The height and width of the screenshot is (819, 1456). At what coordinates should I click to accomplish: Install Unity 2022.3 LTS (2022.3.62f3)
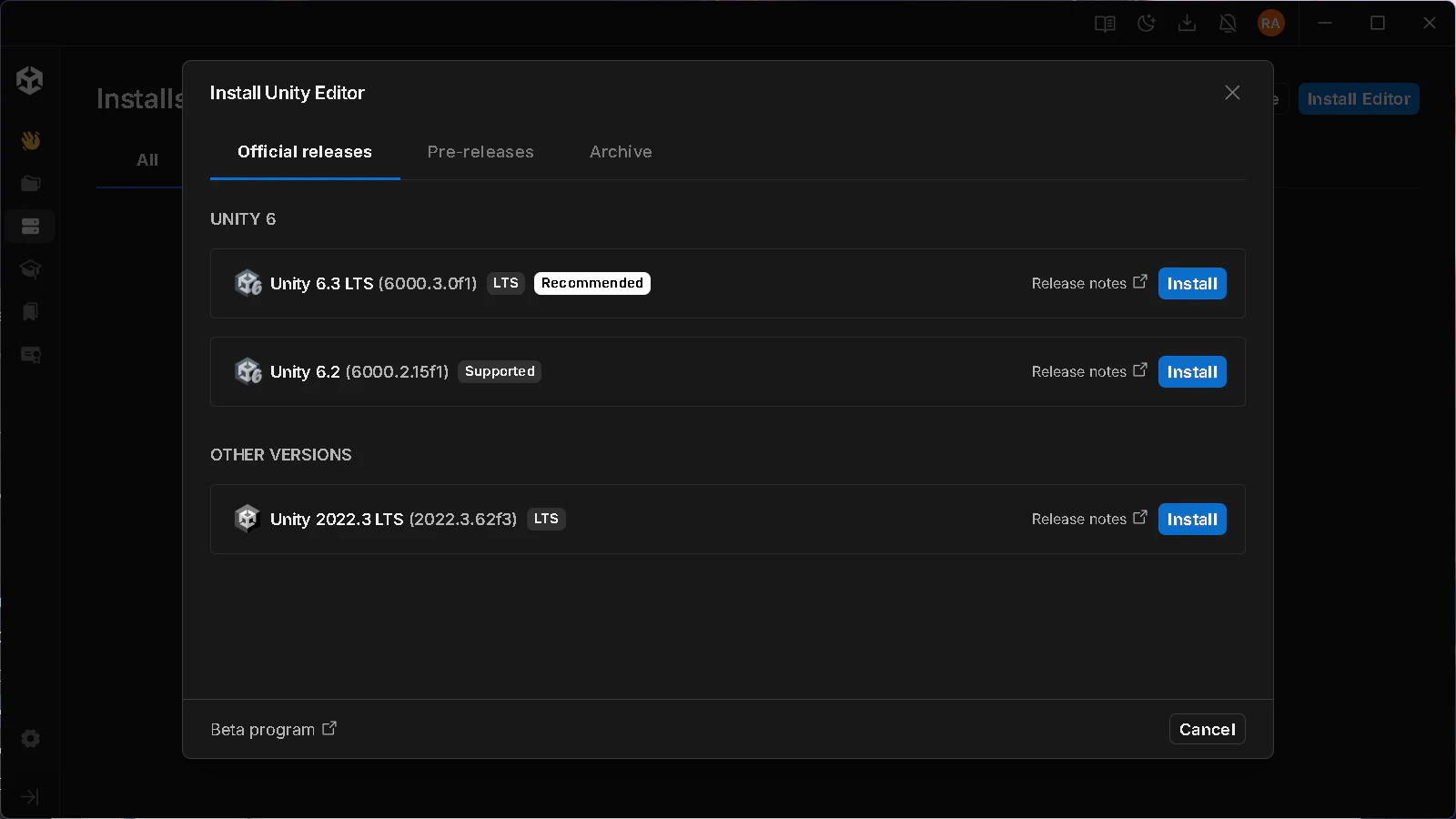1192,520
